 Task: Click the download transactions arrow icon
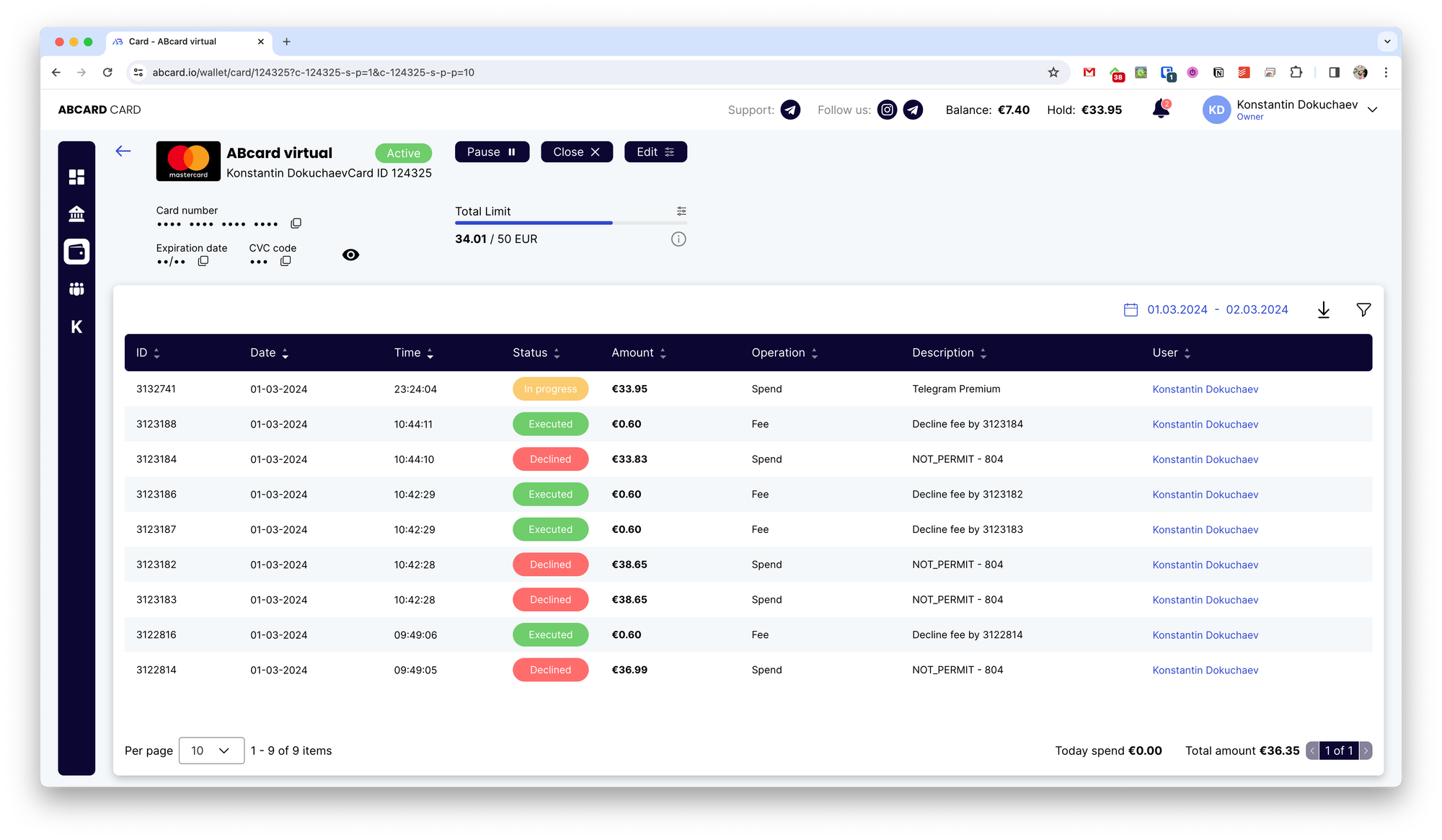click(1323, 310)
